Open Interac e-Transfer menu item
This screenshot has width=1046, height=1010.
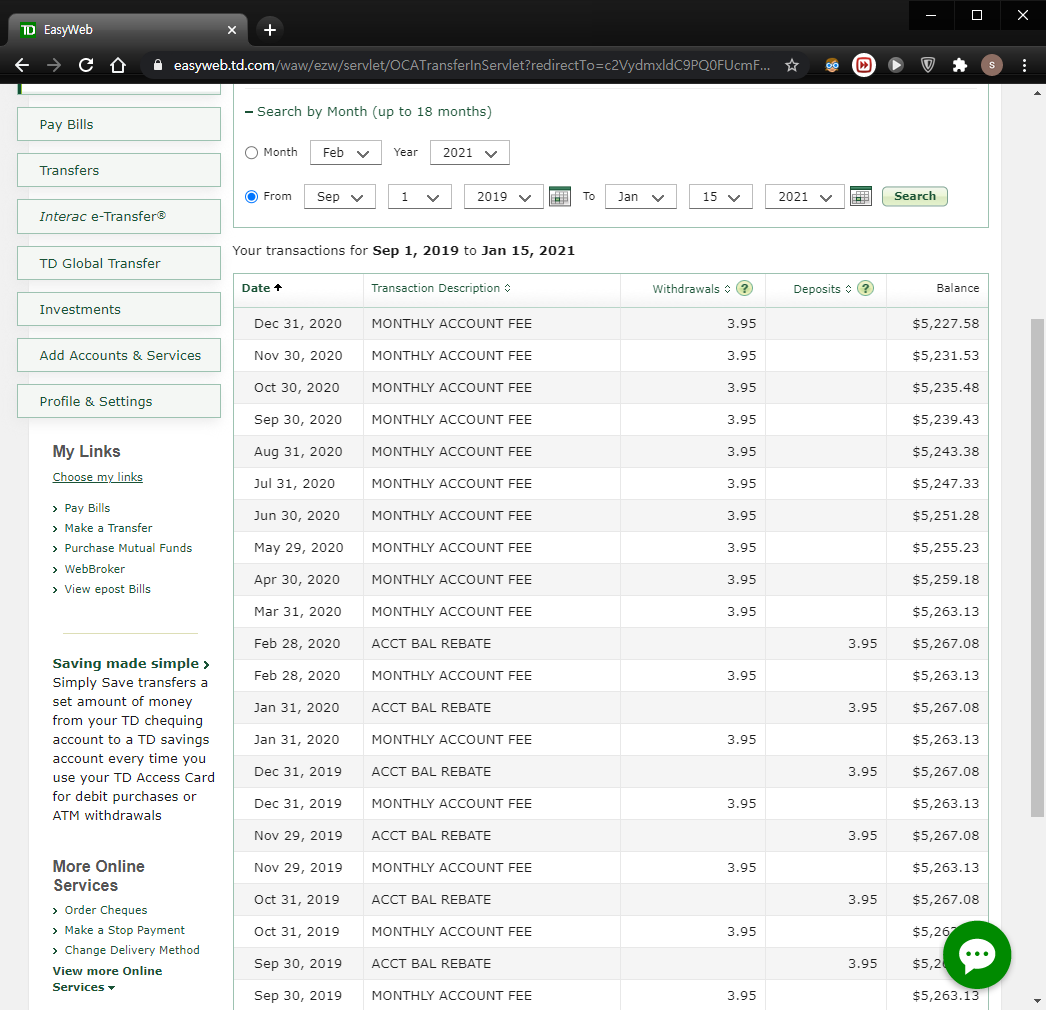(119, 216)
